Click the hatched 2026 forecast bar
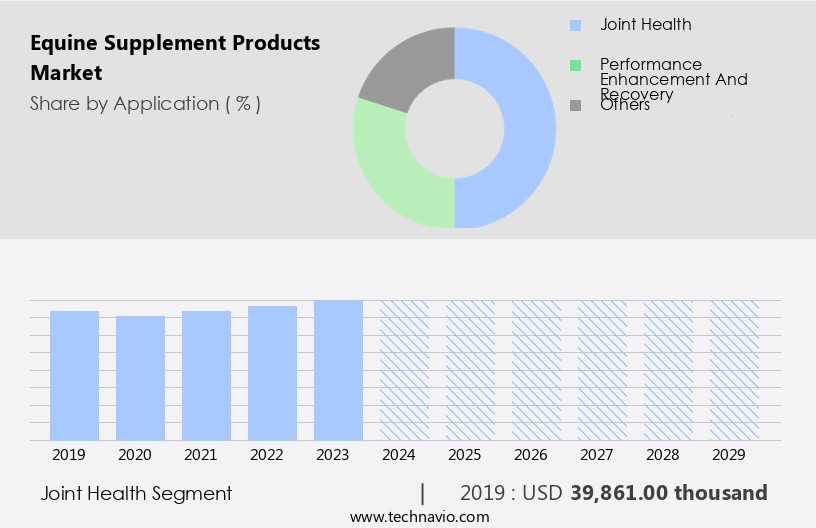 pyautogui.click(x=536, y=370)
